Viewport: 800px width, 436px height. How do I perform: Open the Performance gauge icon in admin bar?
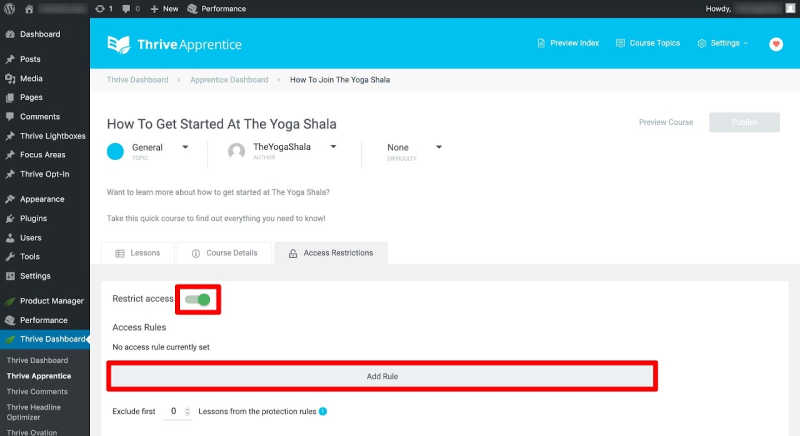click(192, 9)
